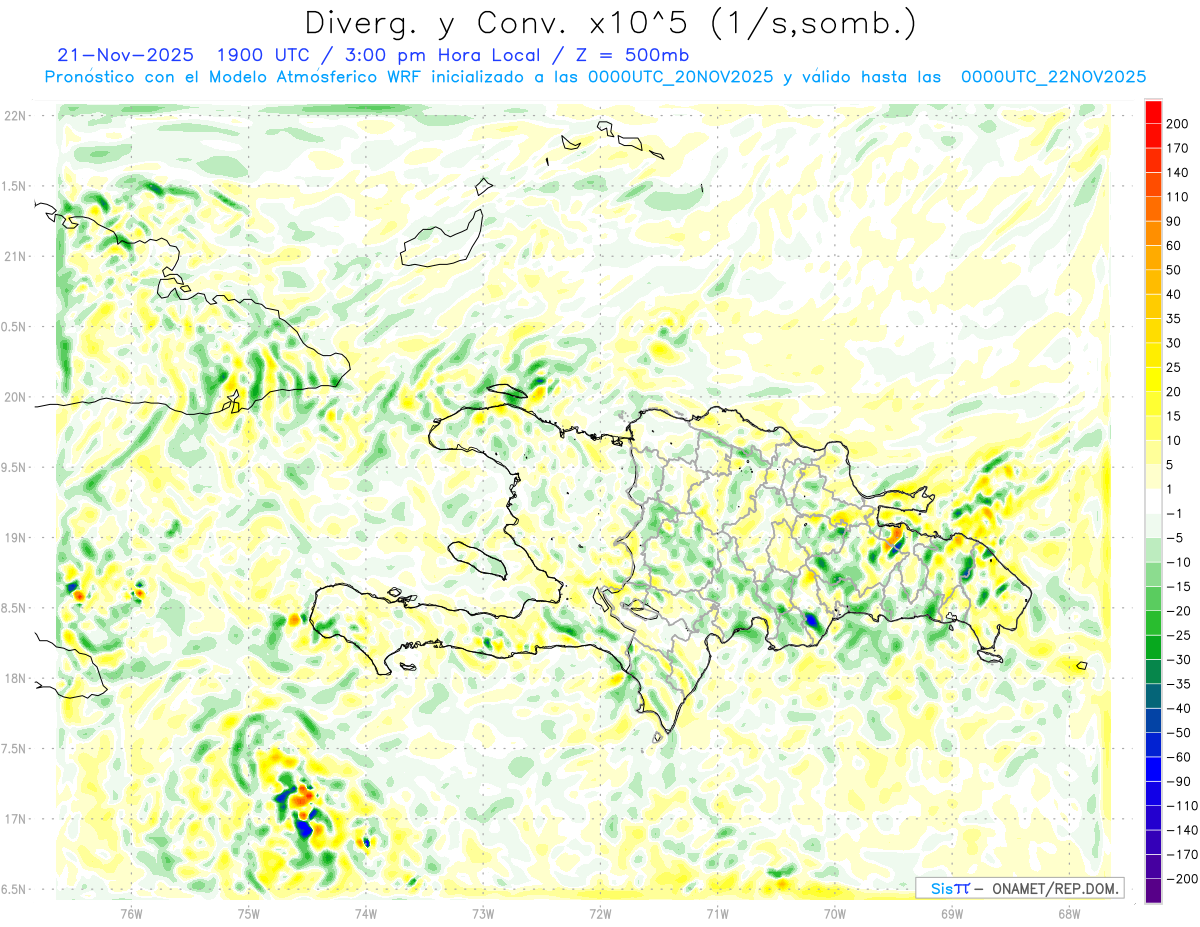Click the positive 50 scale value
Image resolution: width=1200 pixels, height=927 pixels.
tap(1174, 270)
